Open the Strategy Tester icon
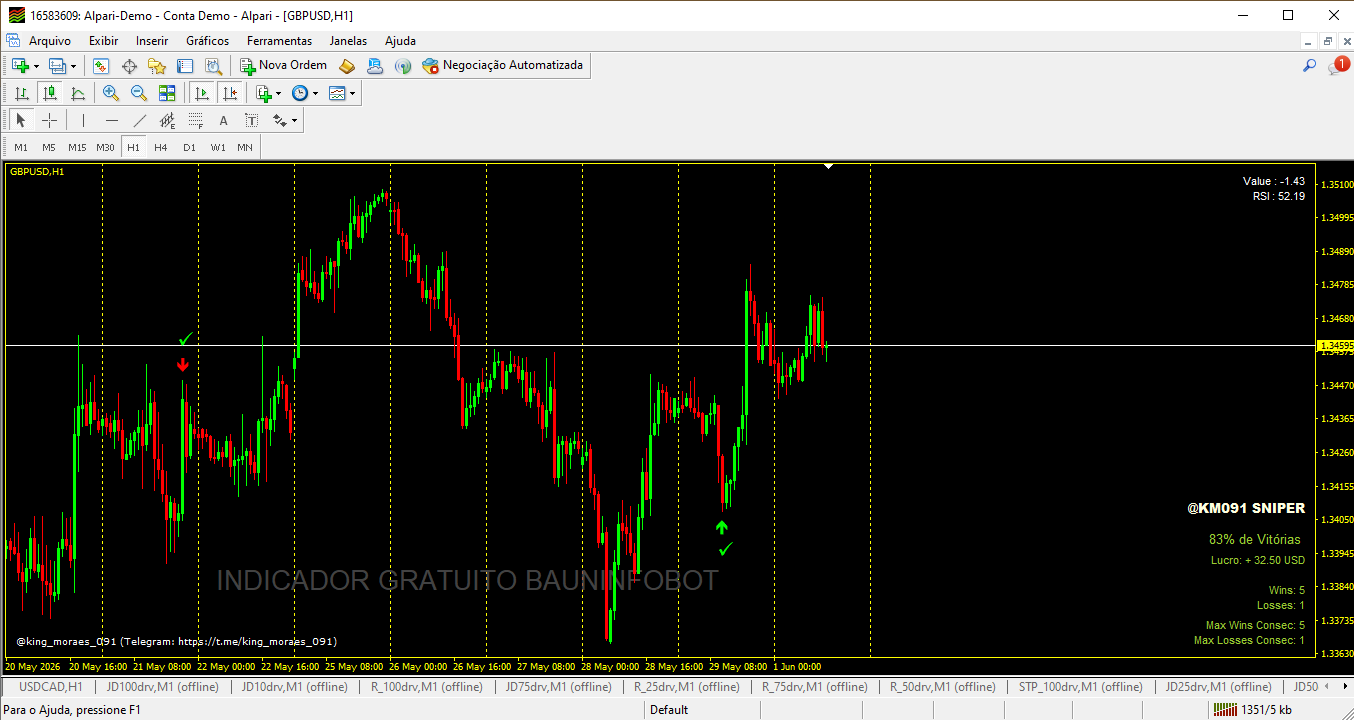 (213, 66)
